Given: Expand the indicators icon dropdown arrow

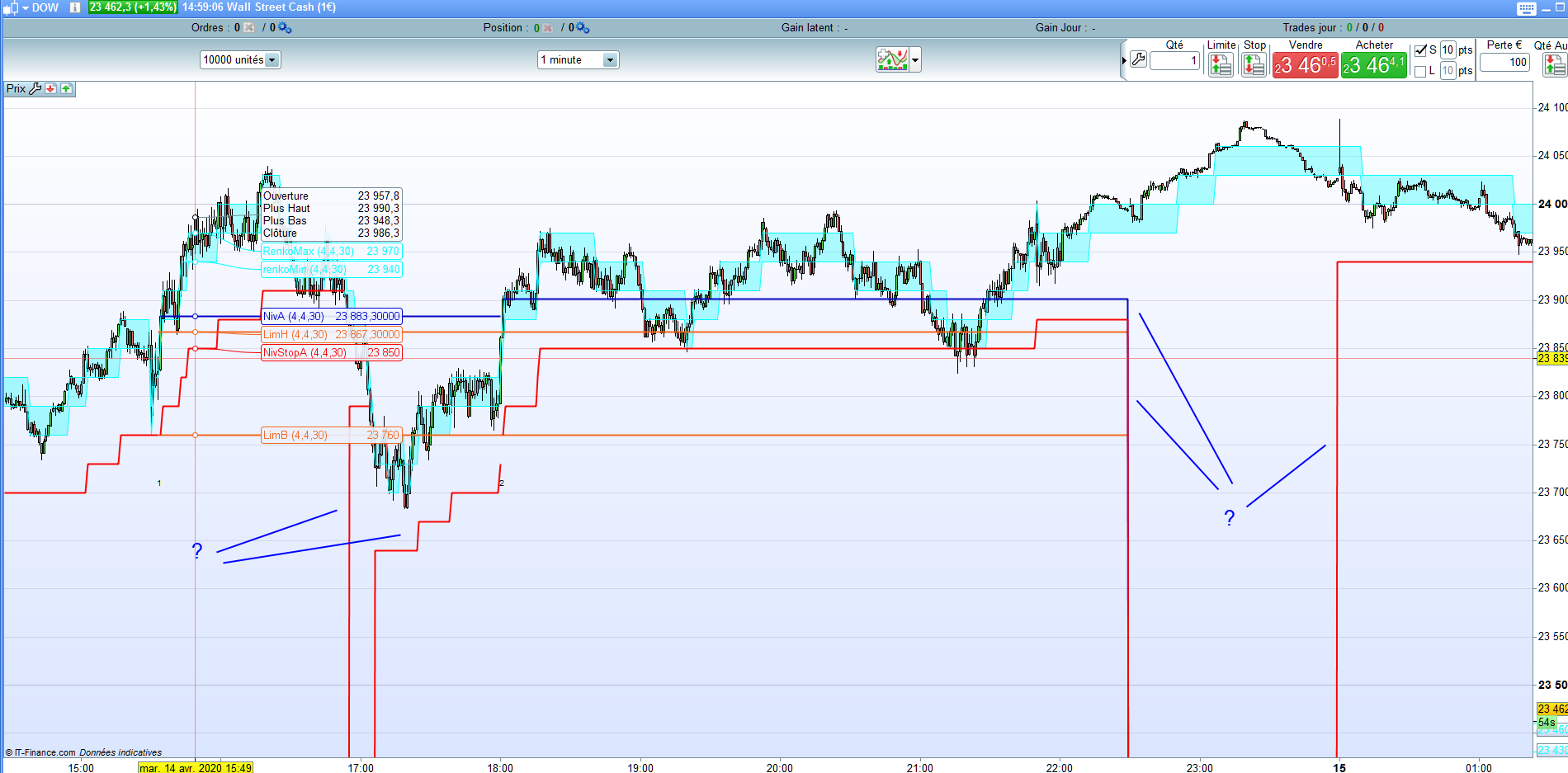Looking at the screenshot, I should tap(915, 59).
